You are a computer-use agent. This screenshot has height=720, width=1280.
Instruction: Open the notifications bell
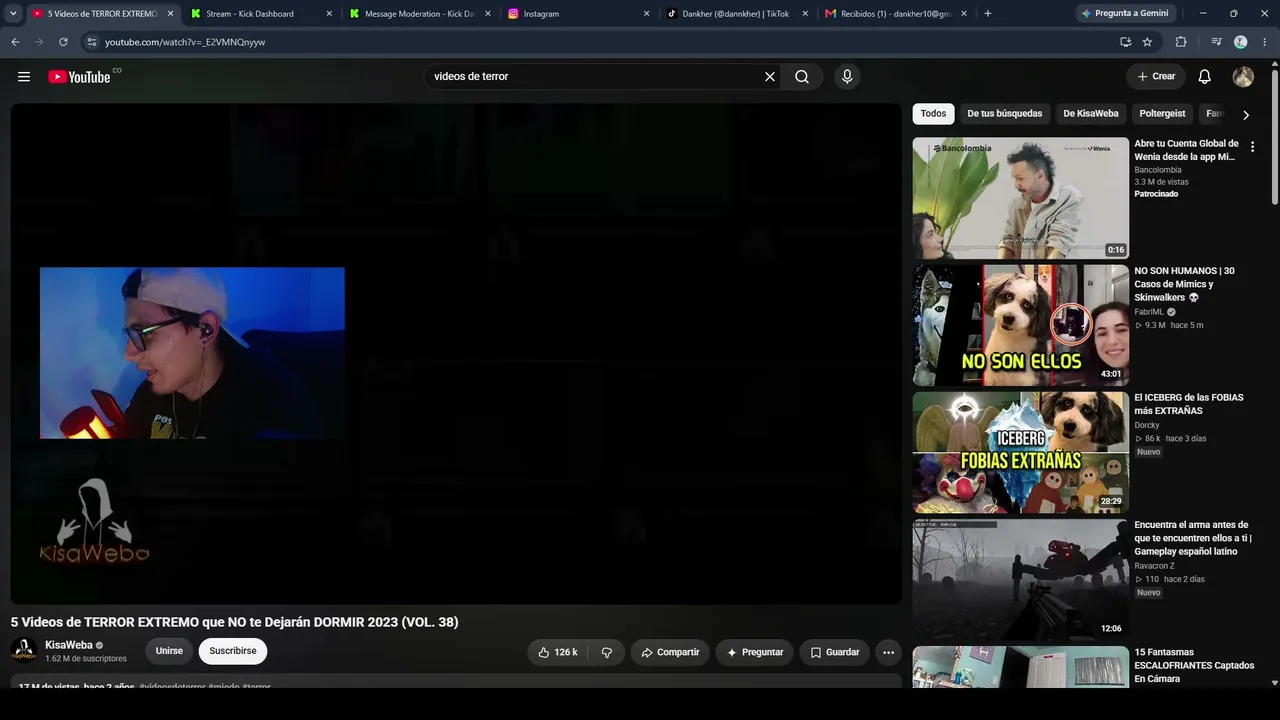click(1205, 77)
